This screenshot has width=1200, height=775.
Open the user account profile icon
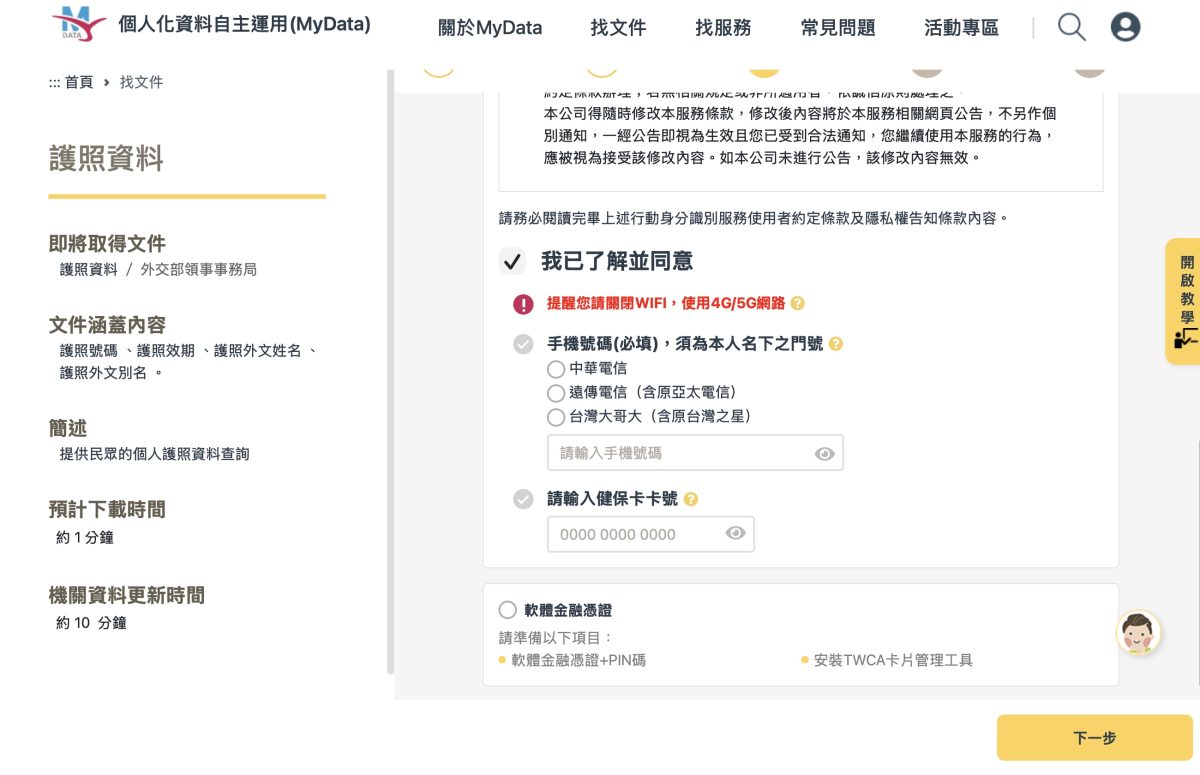pos(1125,27)
